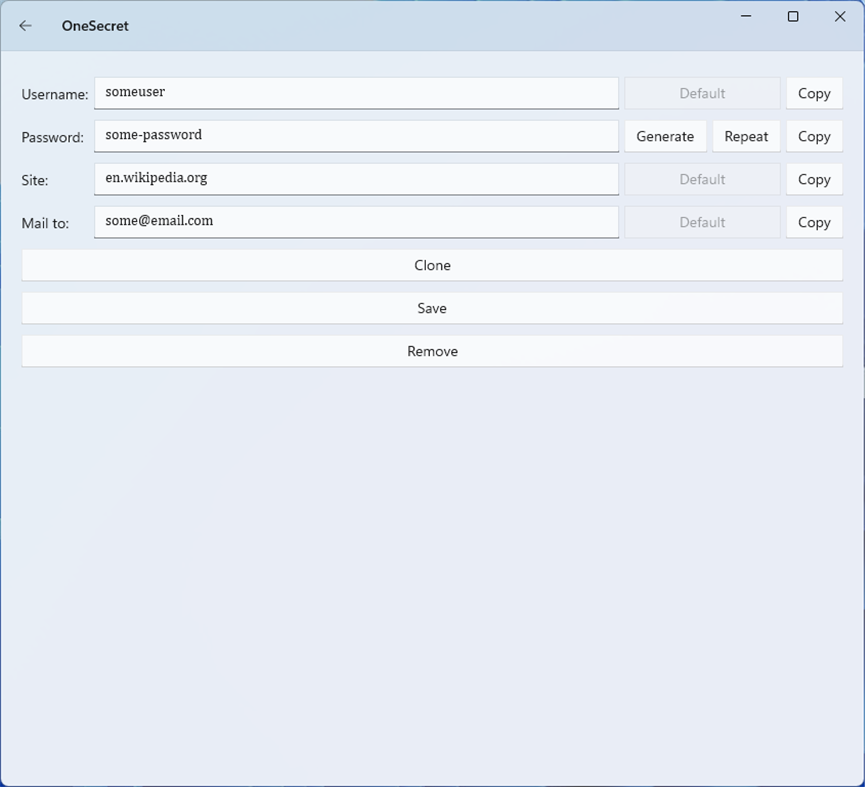Click Default next to the Username field
The height and width of the screenshot is (787, 865).
pos(702,93)
